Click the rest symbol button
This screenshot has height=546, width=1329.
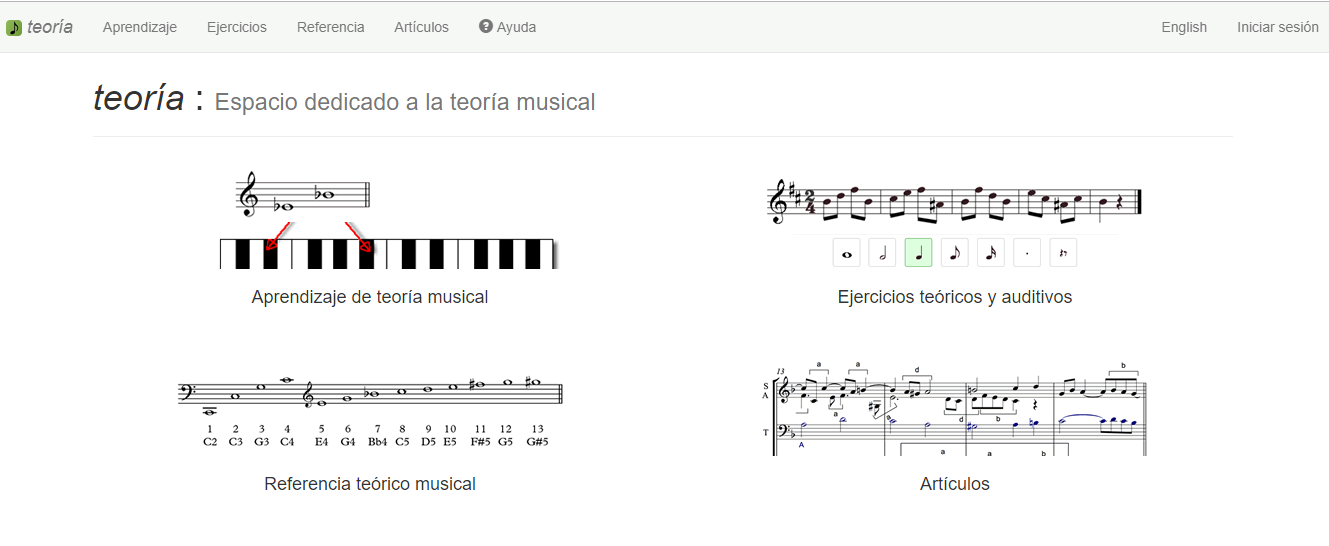[1063, 254]
